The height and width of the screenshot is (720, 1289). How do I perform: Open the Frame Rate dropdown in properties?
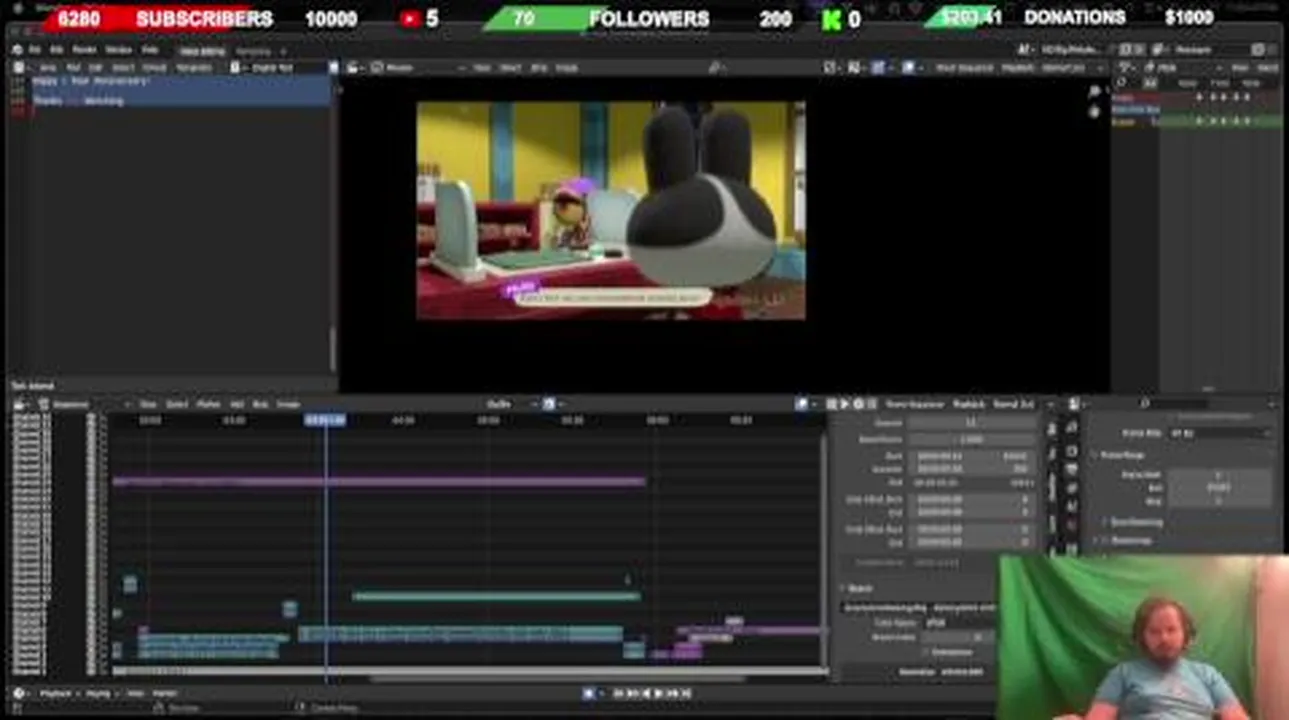(1219, 433)
